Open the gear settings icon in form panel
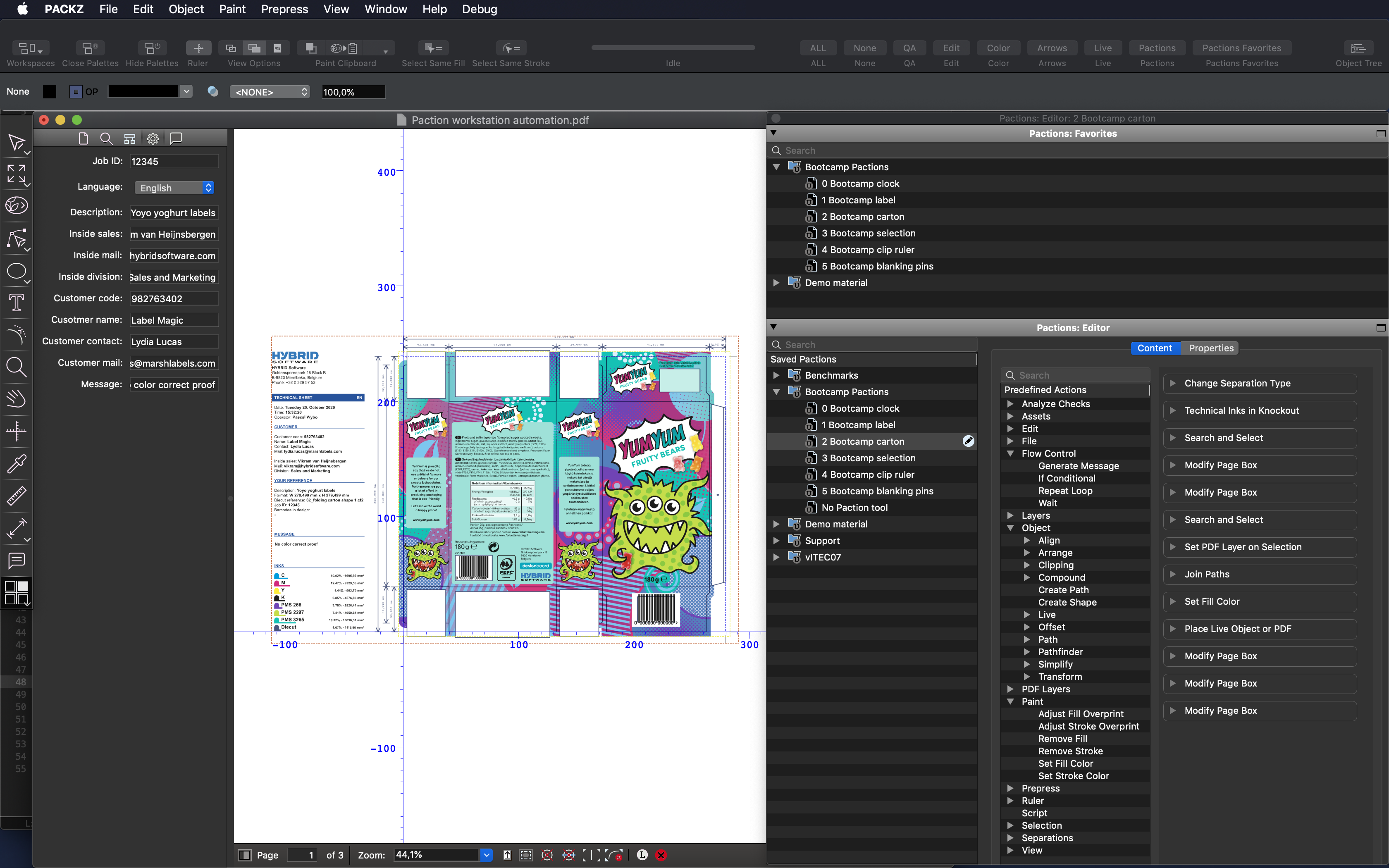 [153, 138]
